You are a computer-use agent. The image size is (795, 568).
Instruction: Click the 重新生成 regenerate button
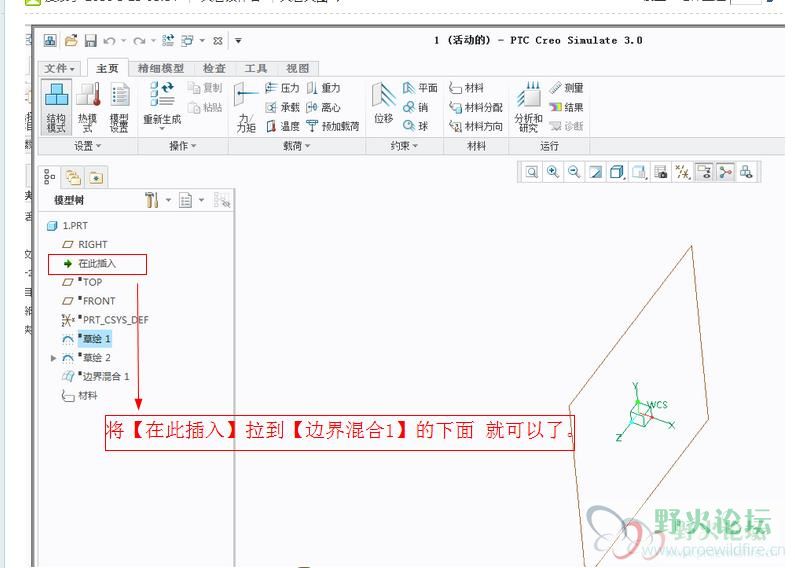click(x=162, y=104)
